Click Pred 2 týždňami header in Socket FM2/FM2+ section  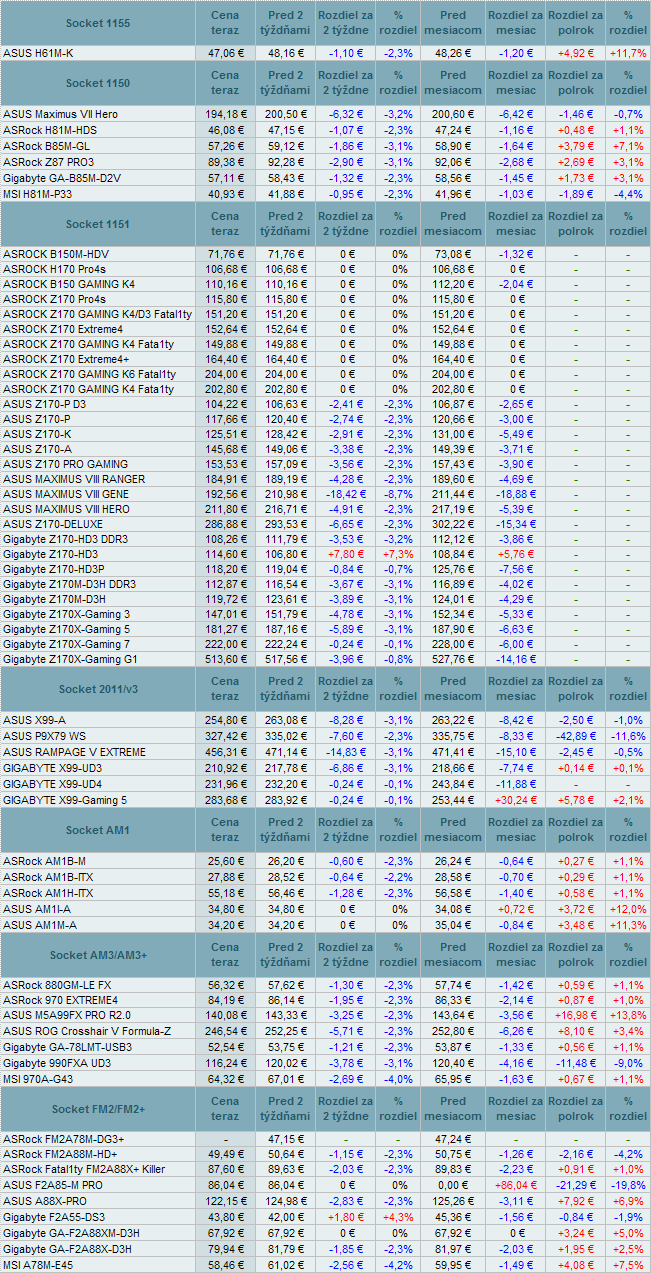(x=285, y=1111)
